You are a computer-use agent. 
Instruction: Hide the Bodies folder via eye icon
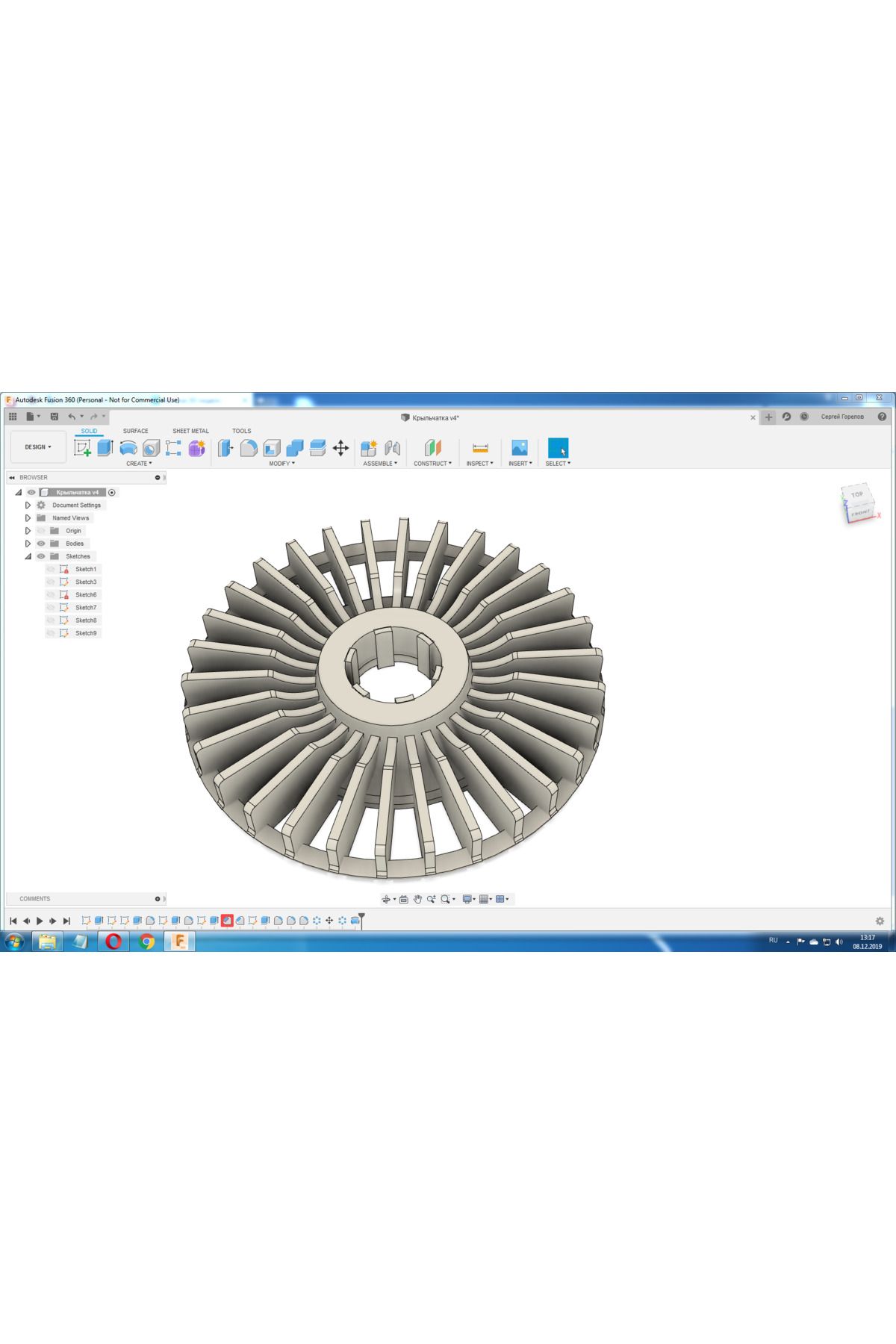tap(41, 544)
